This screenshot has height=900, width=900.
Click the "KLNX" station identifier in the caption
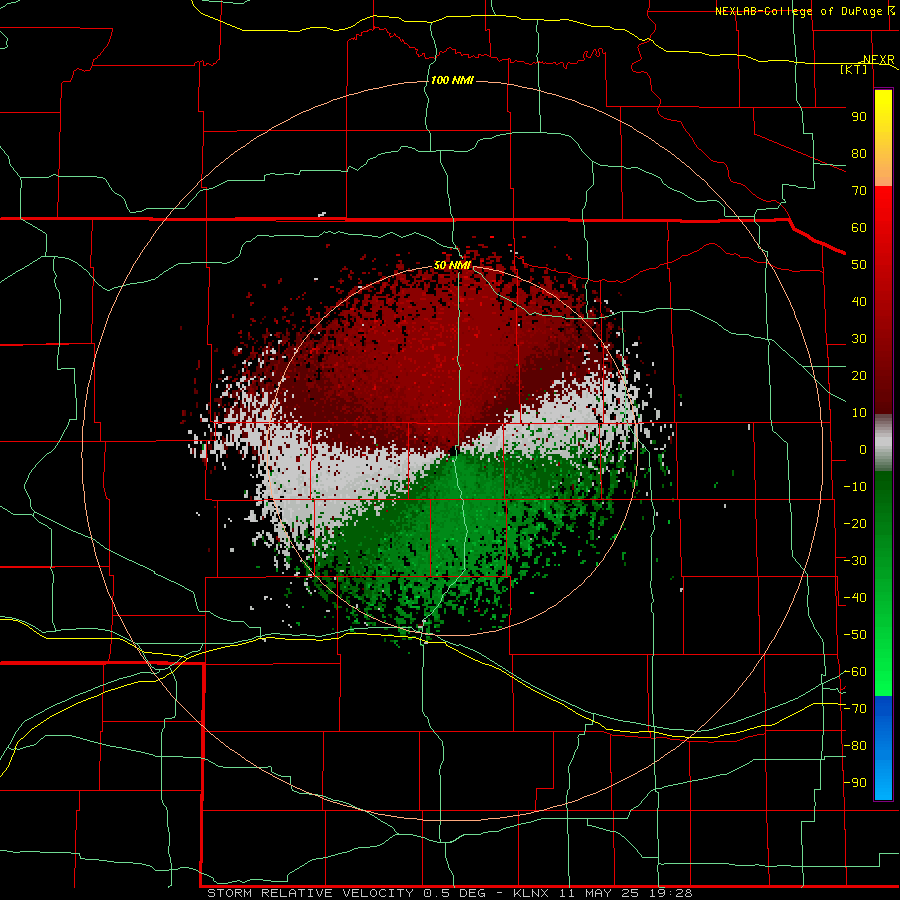[531, 893]
